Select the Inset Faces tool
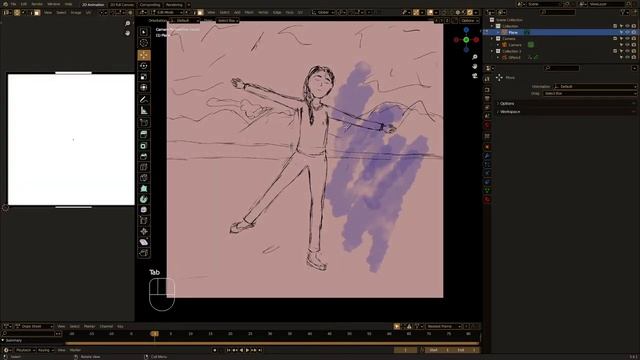The width and height of the screenshot is (640, 360). click(x=144, y=145)
